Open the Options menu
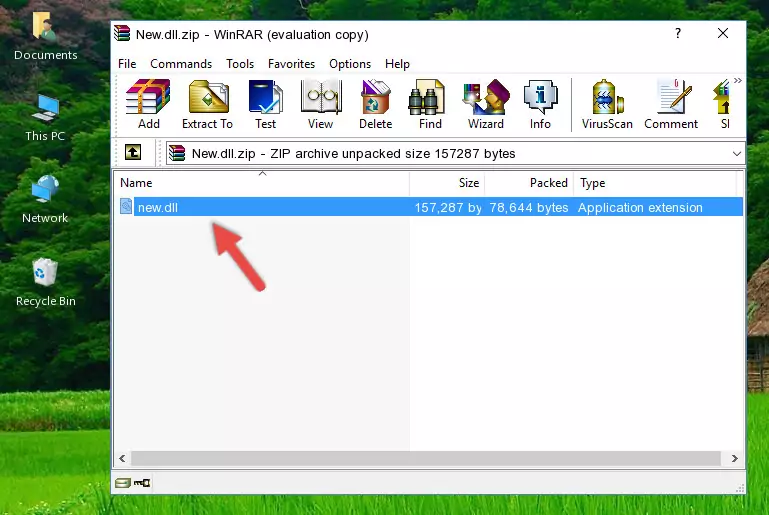The width and height of the screenshot is (769, 515). click(x=350, y=64)
